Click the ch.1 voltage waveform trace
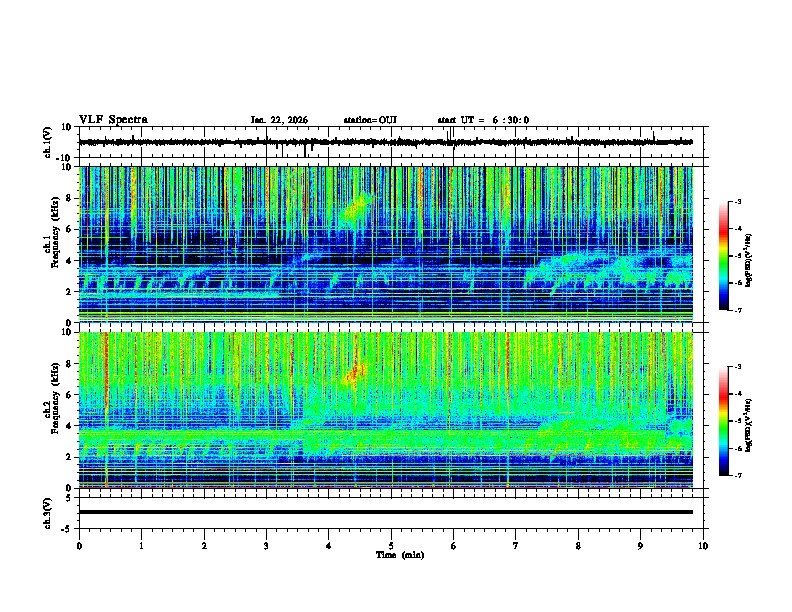 [x=386, y=142]
